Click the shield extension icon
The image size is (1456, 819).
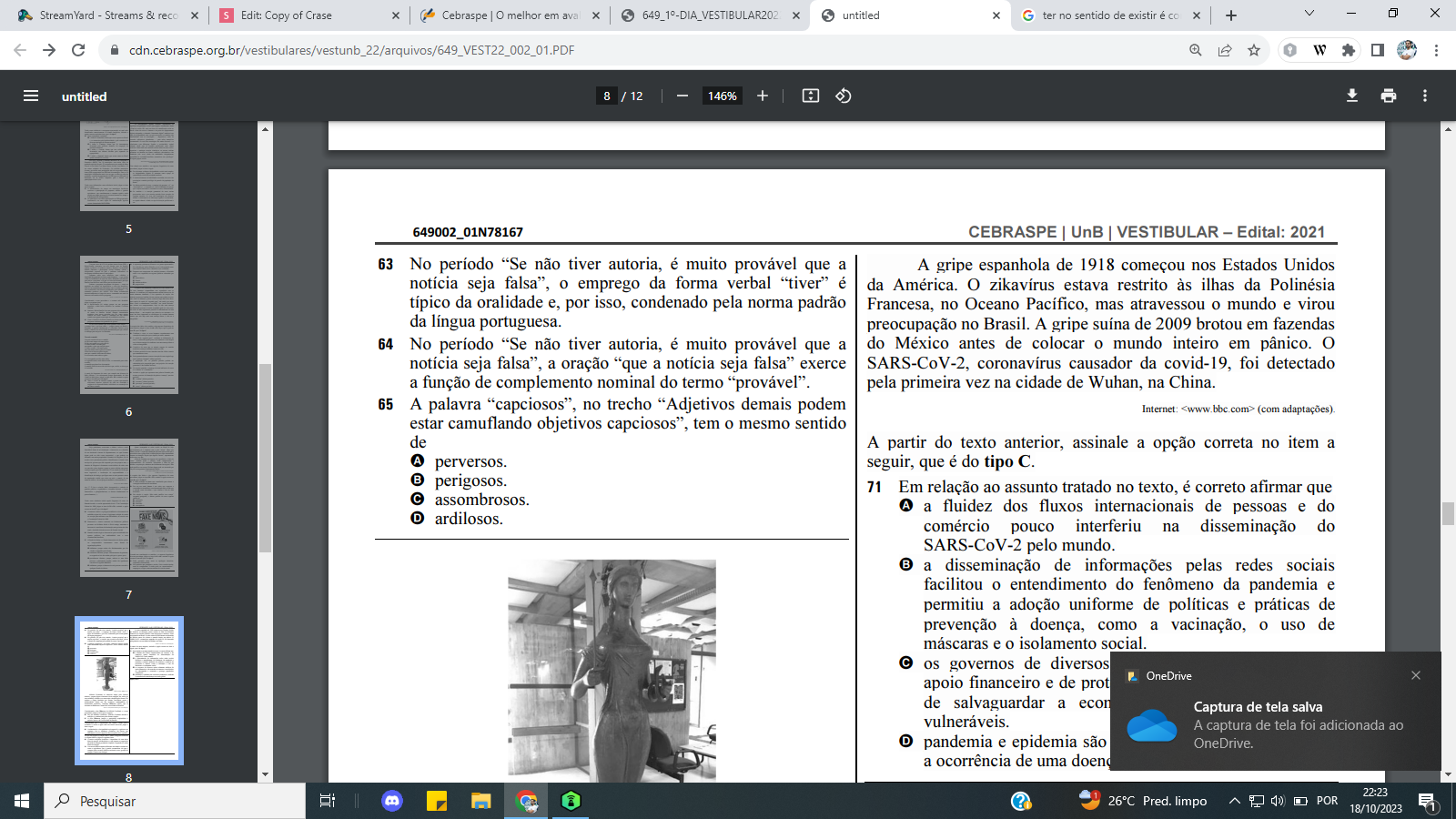(x=1289, y=50)
